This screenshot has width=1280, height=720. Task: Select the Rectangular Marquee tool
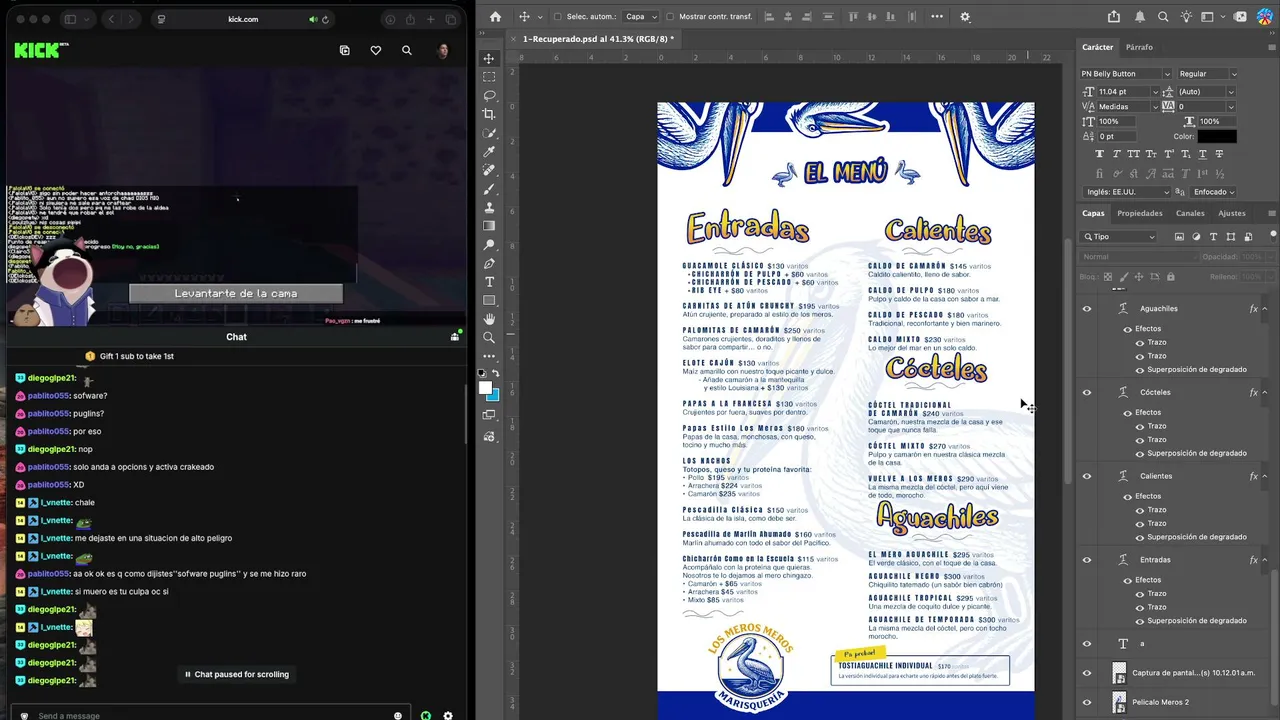[x=489, y=77]
